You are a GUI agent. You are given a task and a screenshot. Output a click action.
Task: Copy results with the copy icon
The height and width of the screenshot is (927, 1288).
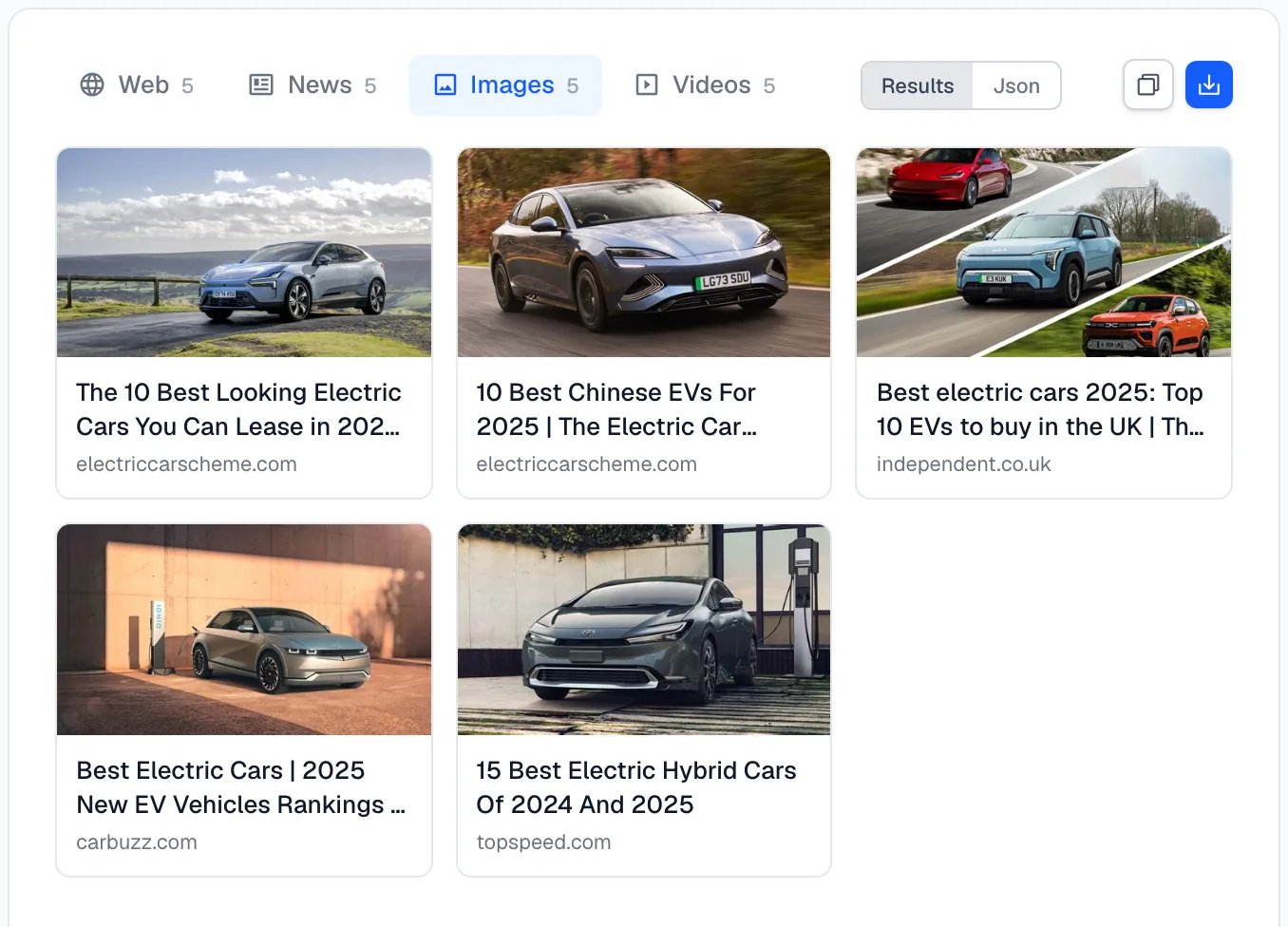[x=1148, y=85]
